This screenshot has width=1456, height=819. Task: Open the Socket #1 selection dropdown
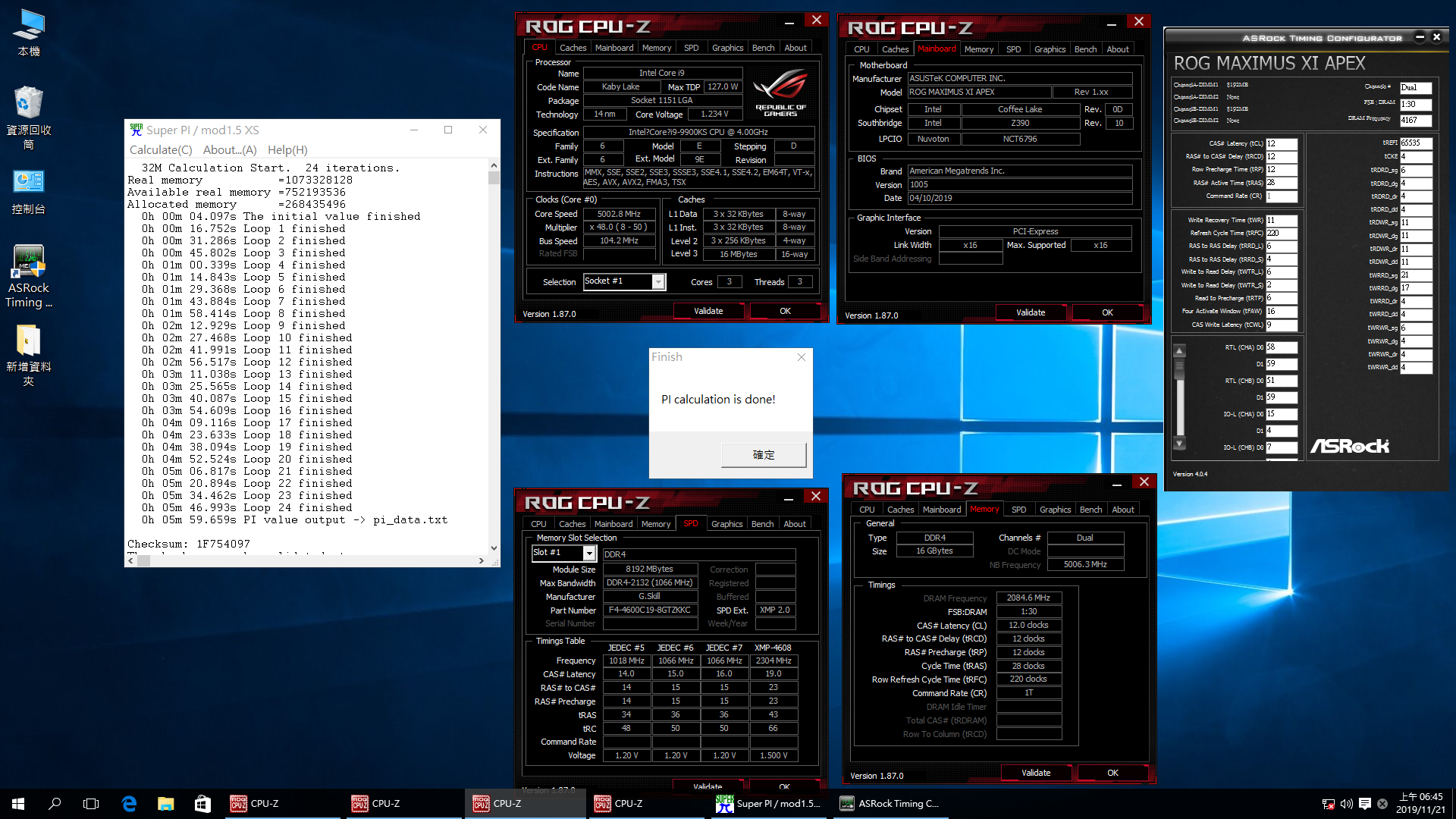tap(658, 281)
